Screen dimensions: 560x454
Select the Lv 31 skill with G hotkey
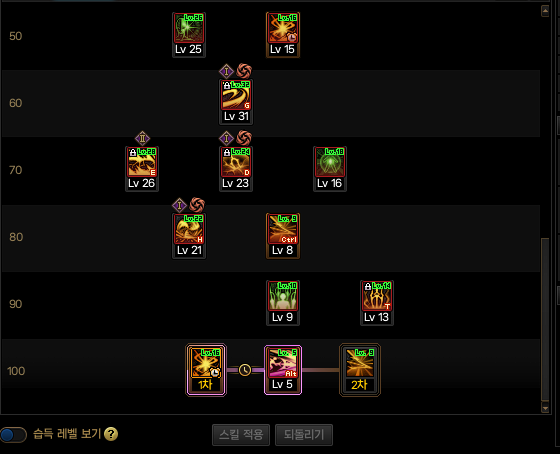point(236,102)
